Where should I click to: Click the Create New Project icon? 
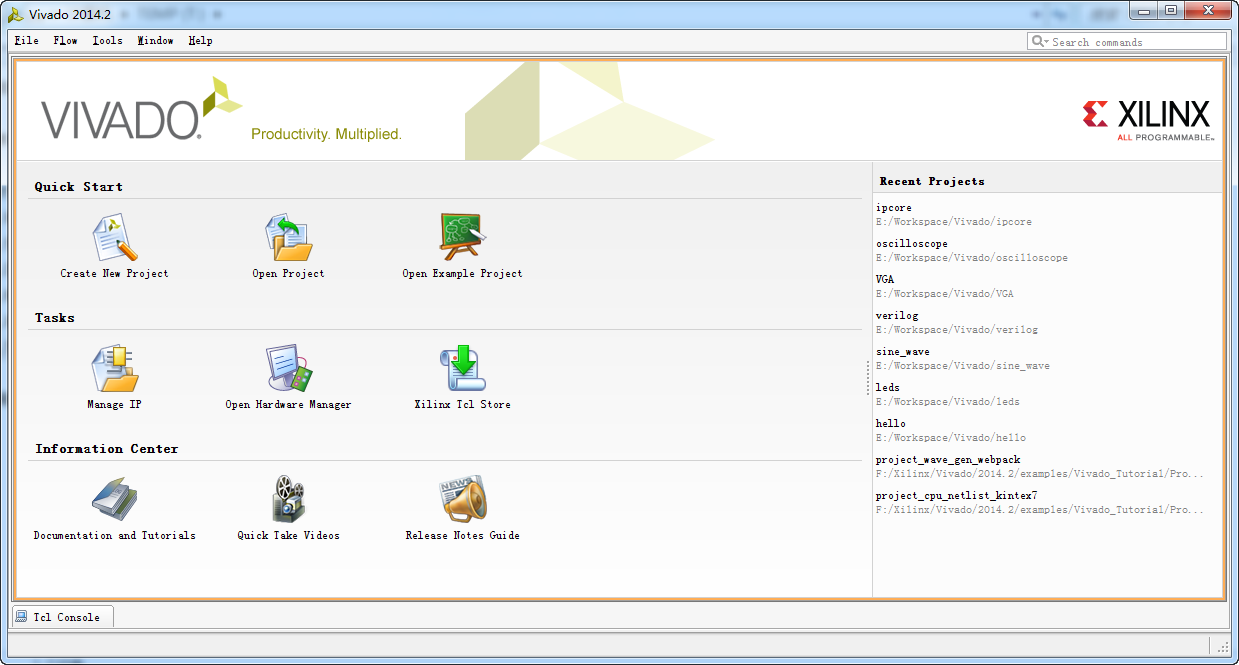coord(114,238)
